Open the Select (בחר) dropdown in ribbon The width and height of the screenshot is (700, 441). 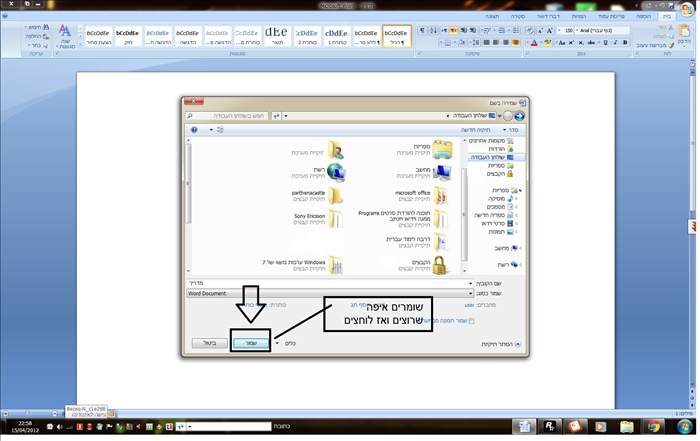click(x=38, y=45)
